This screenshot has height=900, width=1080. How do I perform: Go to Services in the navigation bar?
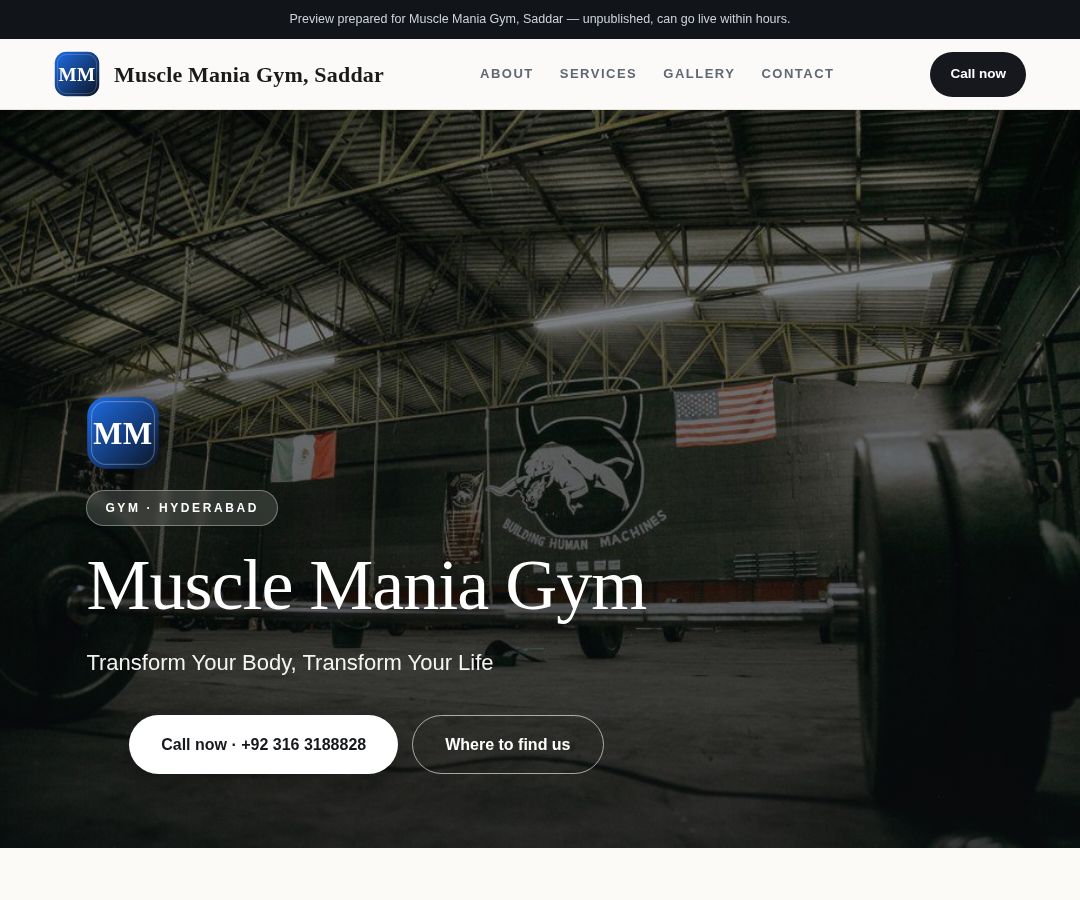598,74
